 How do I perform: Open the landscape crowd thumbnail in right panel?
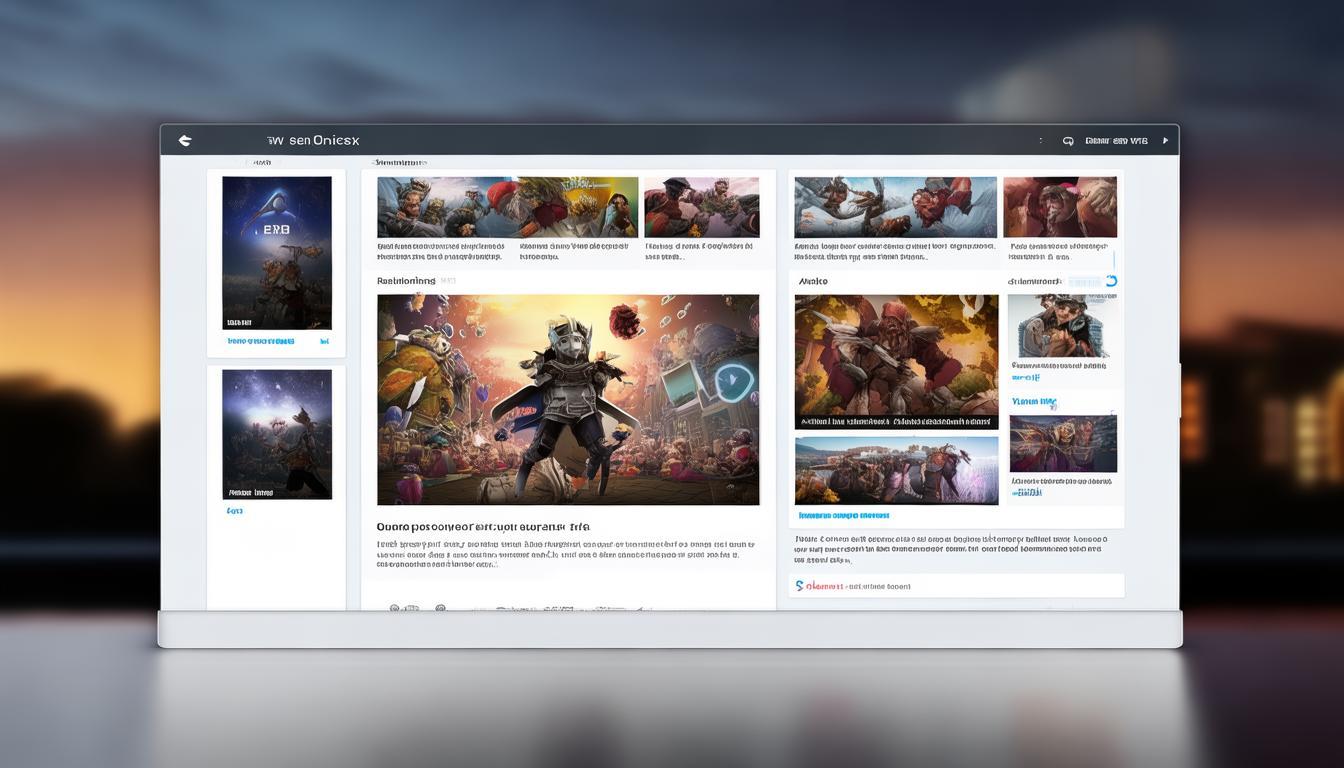896,470
